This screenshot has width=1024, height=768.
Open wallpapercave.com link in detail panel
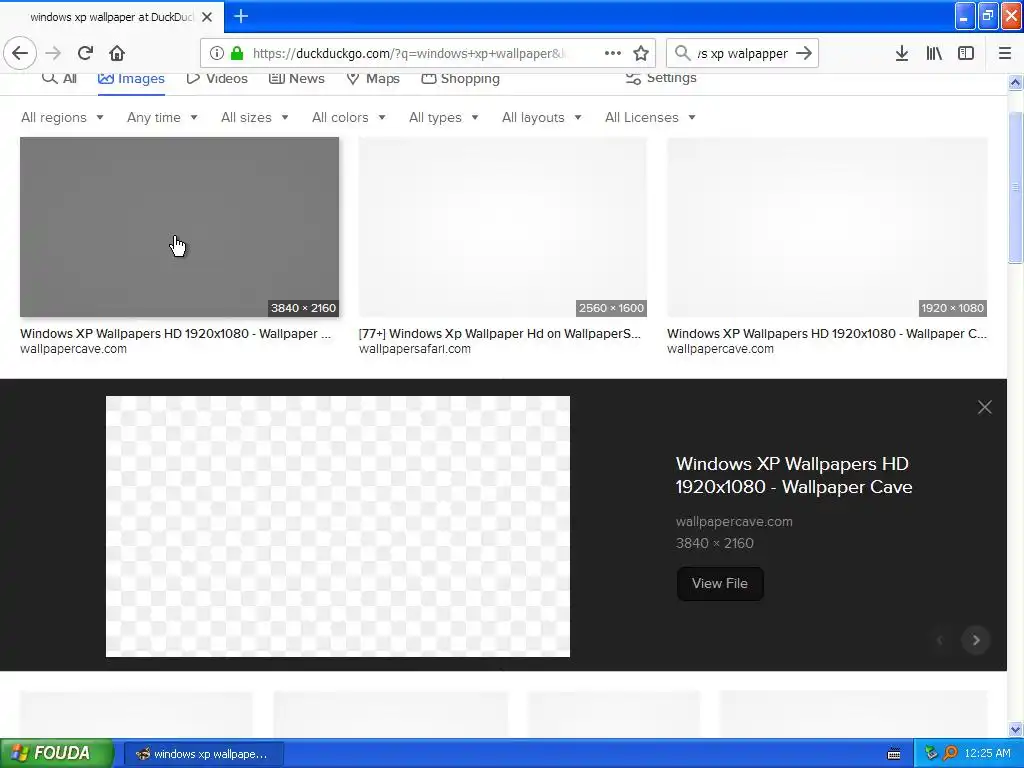point(734,522)
